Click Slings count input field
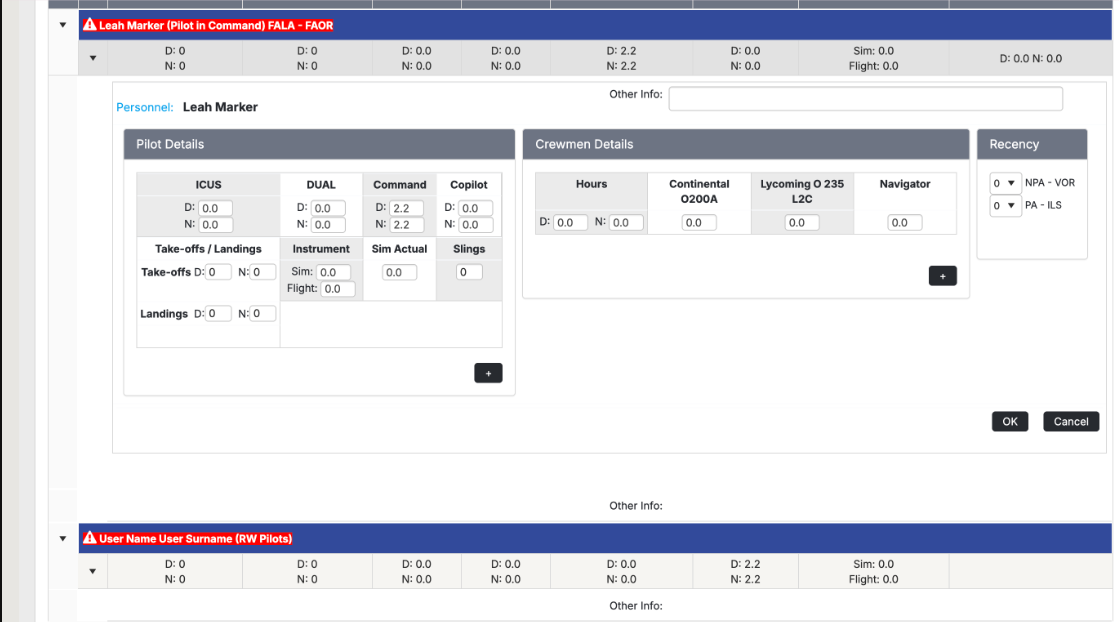The width and height of the screenshot is (1119, 622). click(x=469, y=272)
